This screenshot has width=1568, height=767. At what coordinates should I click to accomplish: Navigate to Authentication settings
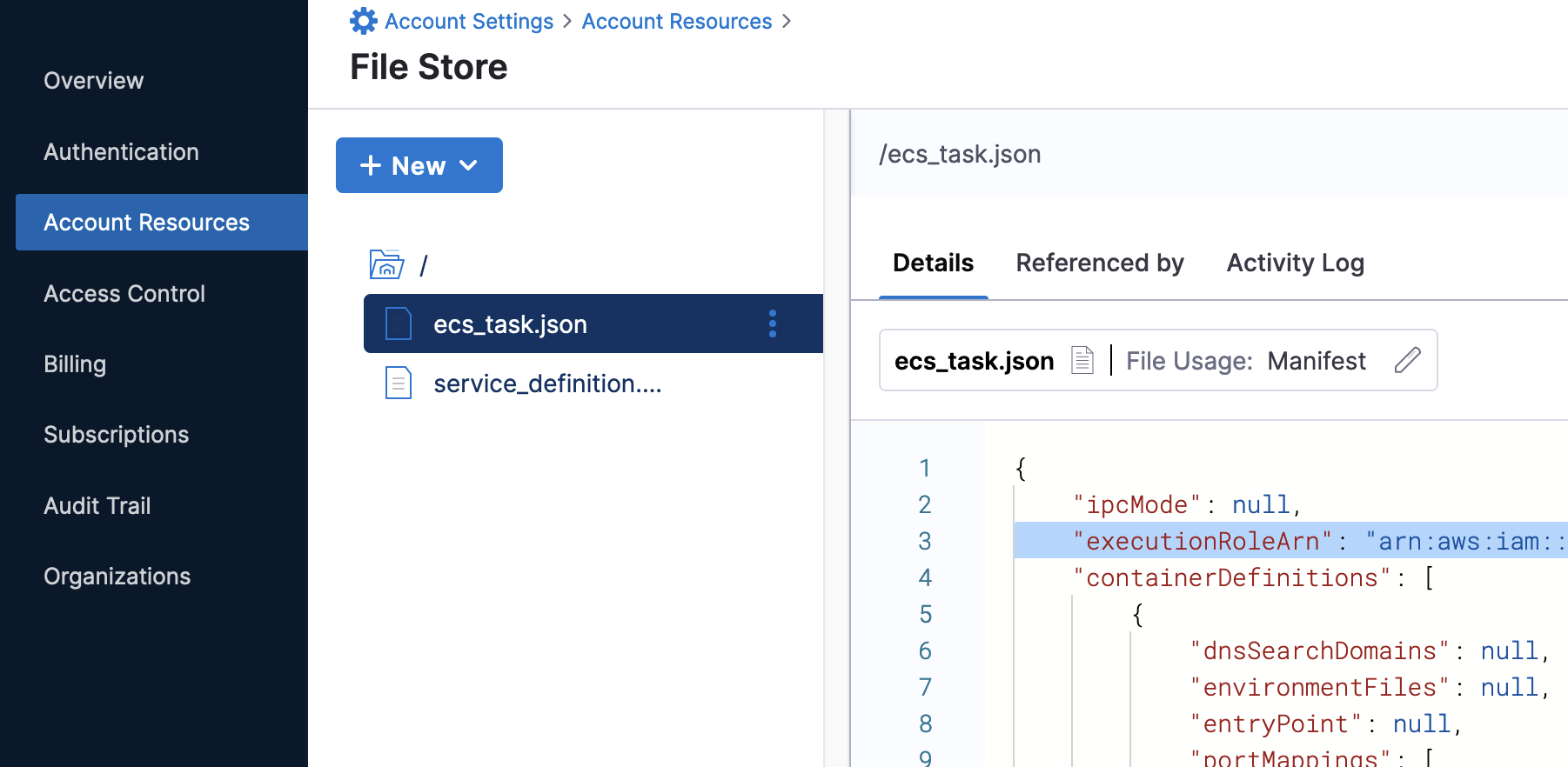[x=121, y=152]
